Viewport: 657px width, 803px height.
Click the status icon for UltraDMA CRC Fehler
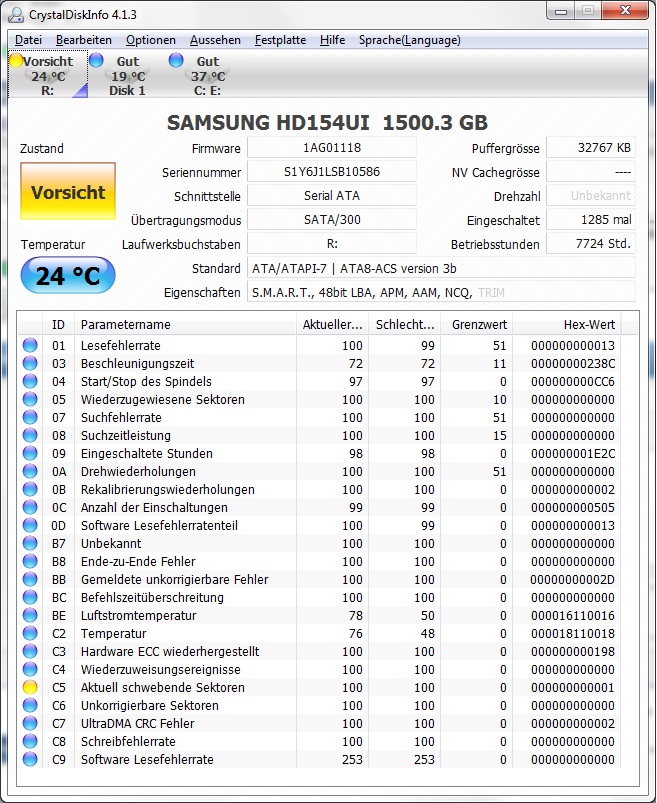[30, 723]
